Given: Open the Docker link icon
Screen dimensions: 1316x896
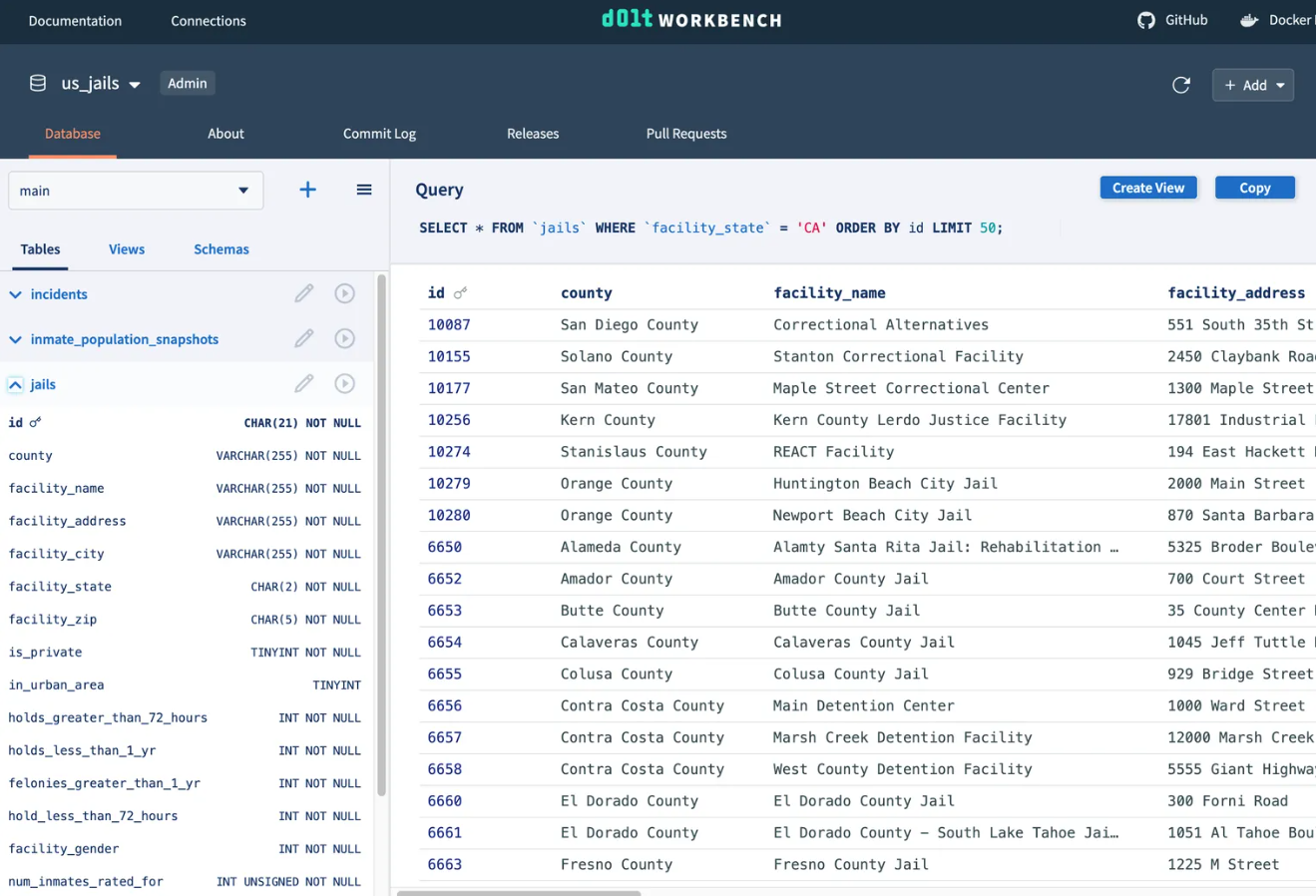Looking at the screenshot, I should click(x=1249, y=20).
